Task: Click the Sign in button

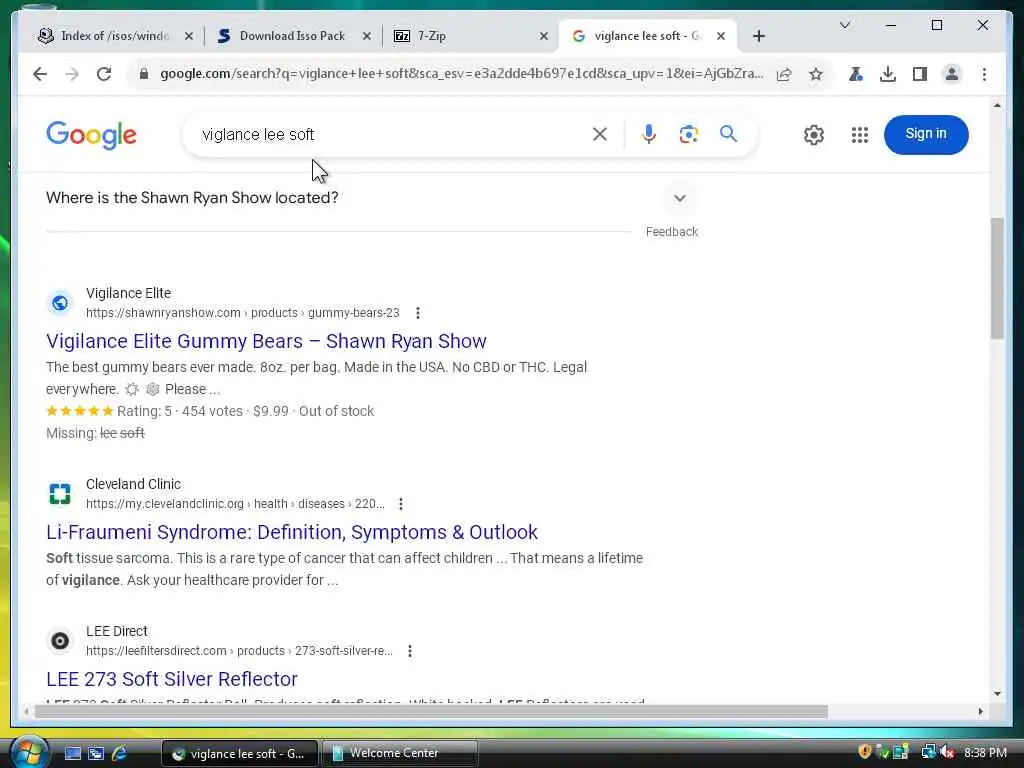Action: (925, 135)
